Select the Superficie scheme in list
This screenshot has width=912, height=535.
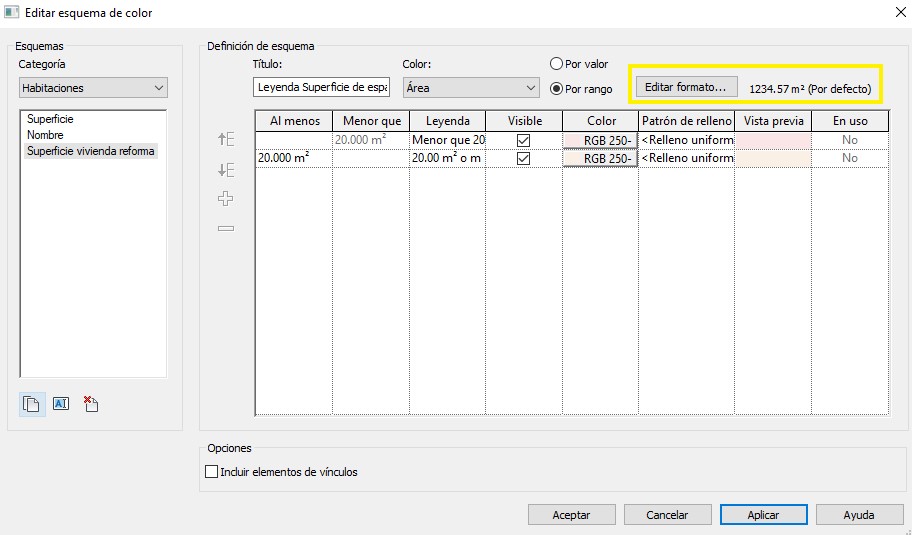point(50,119)
